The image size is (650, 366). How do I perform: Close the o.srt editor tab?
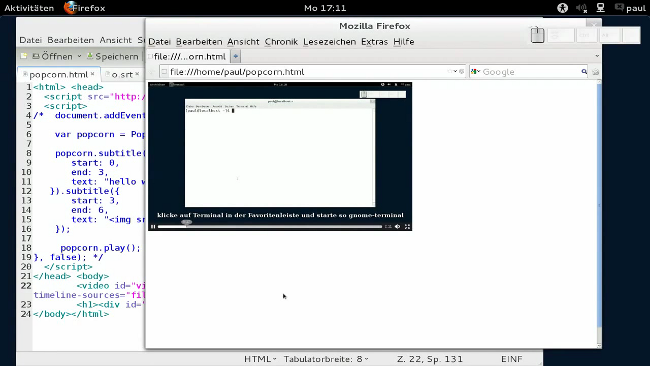[x=137, y=74]
